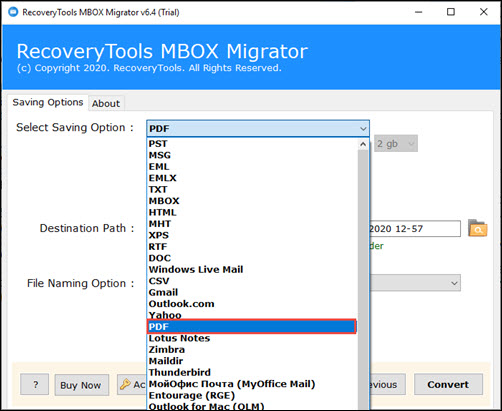
Task: Pick CSV from the saving options
Action: 252,281
